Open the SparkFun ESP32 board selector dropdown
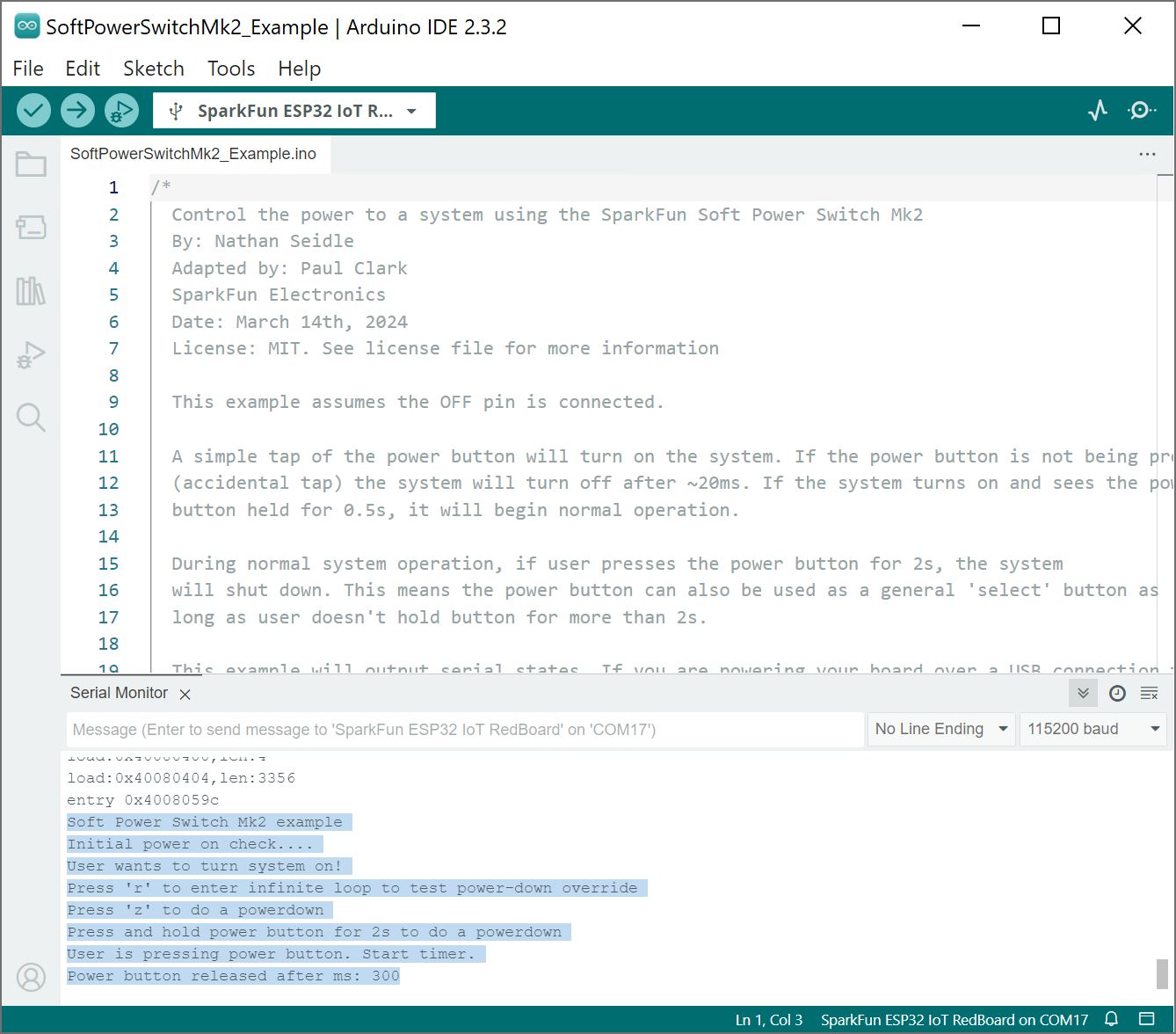Screen dimensions: 1176x1034 click(294, 111)
